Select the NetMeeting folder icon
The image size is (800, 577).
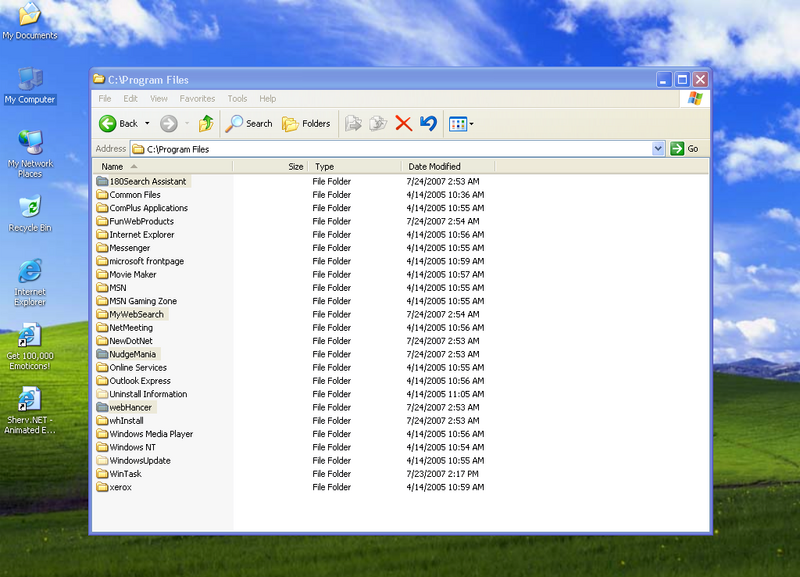102,327
